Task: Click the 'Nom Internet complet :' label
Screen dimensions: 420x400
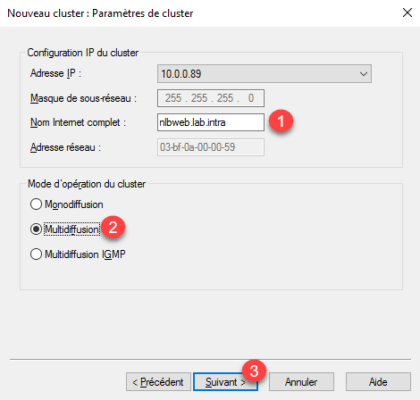Action: [78, 122]
